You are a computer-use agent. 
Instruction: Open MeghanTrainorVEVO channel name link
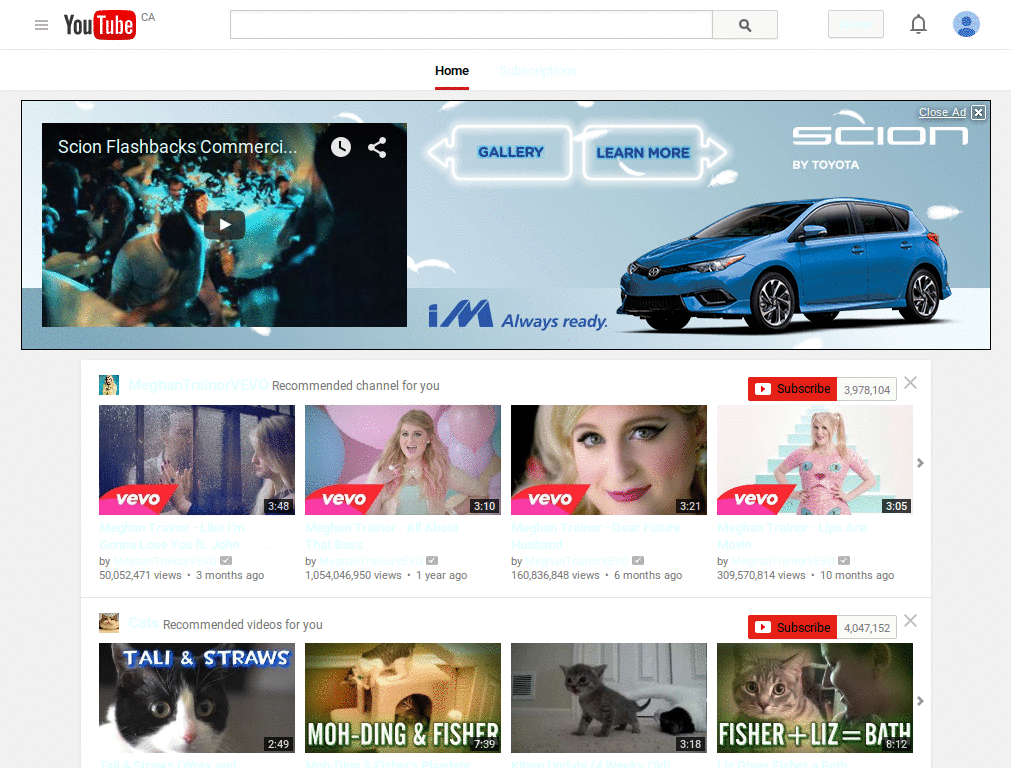(198, 385)
